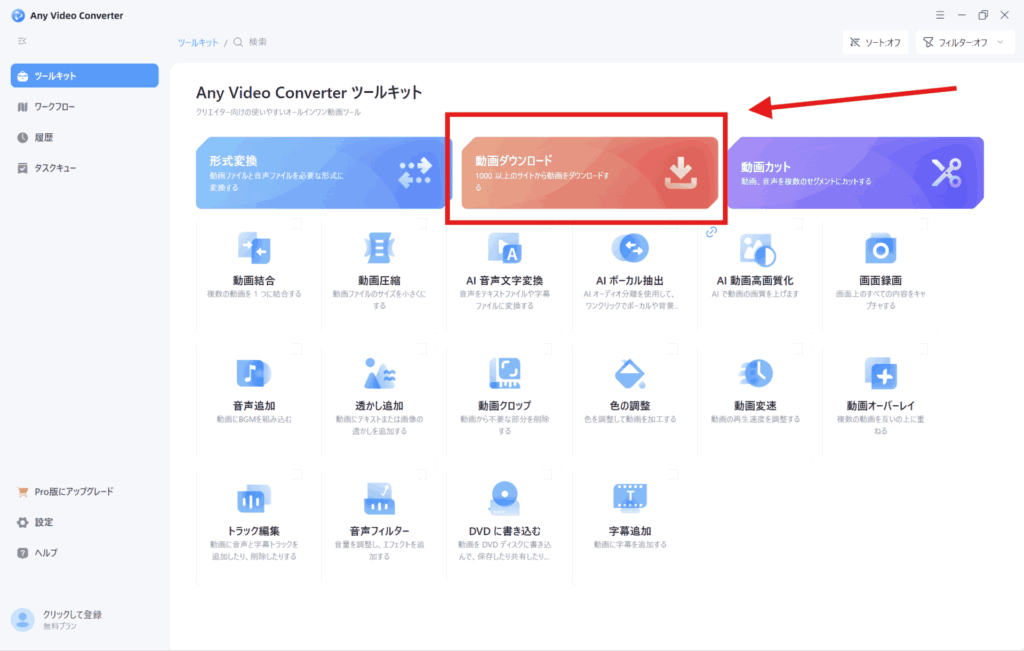Open the 字幕追加 tool icon
The height and width of the screenshot is (651, 1024).
(x=630, y=498)
